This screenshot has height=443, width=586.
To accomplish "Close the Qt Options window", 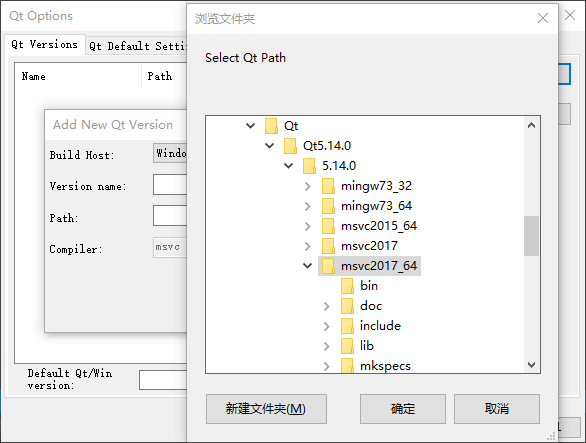I will [x=570, y=15].
